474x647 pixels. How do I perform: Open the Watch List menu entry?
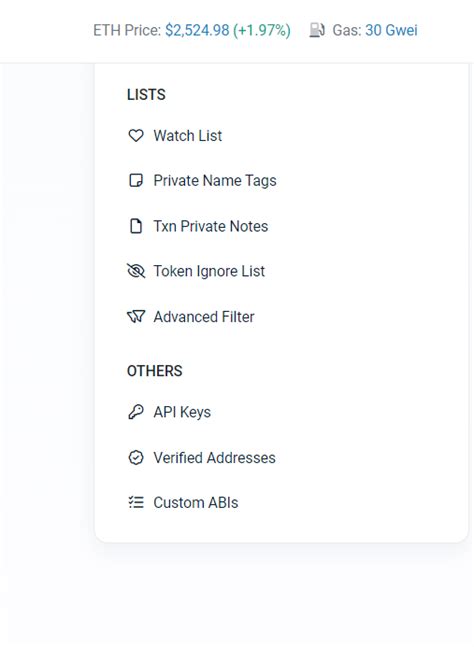tap(188, 136)
